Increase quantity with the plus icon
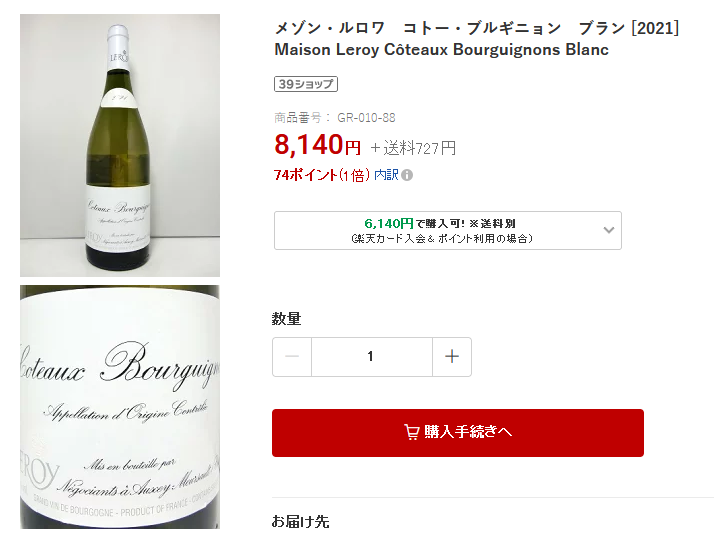 pos(452,357)
